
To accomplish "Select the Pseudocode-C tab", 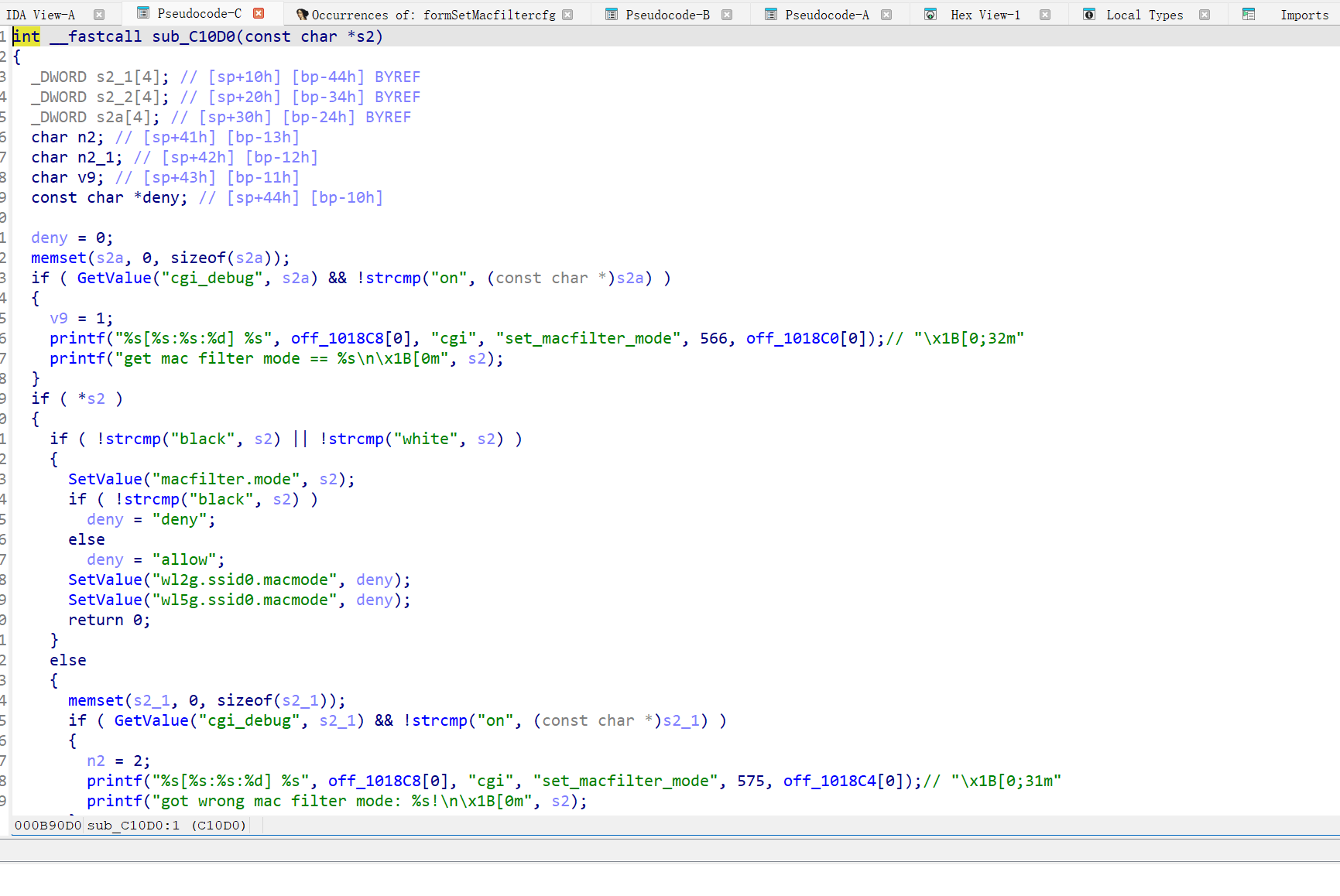I will [199, 13].
